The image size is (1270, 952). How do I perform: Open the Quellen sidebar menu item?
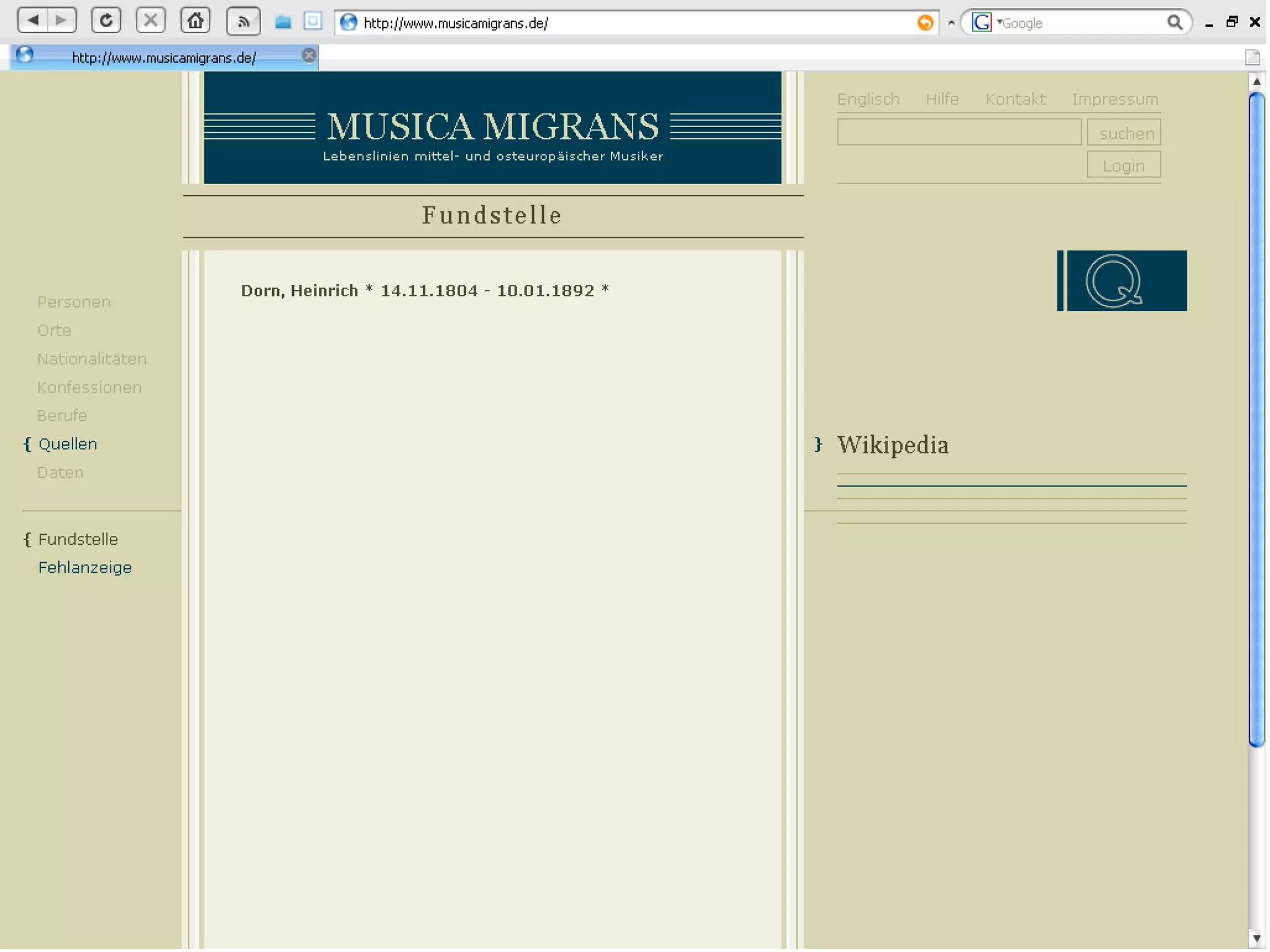[x=68, y=444]
